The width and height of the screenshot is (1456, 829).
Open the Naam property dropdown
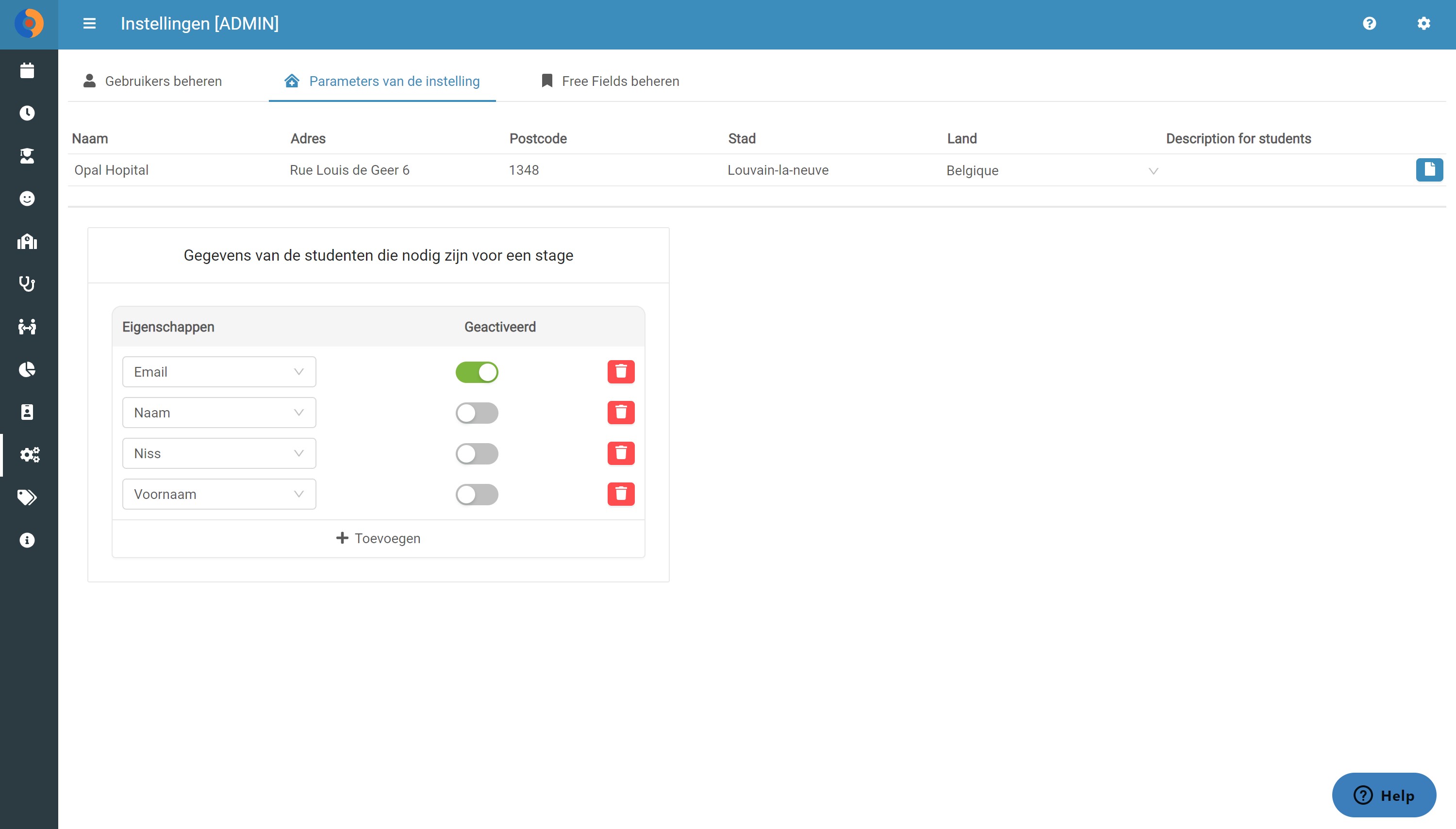[219, 413]
